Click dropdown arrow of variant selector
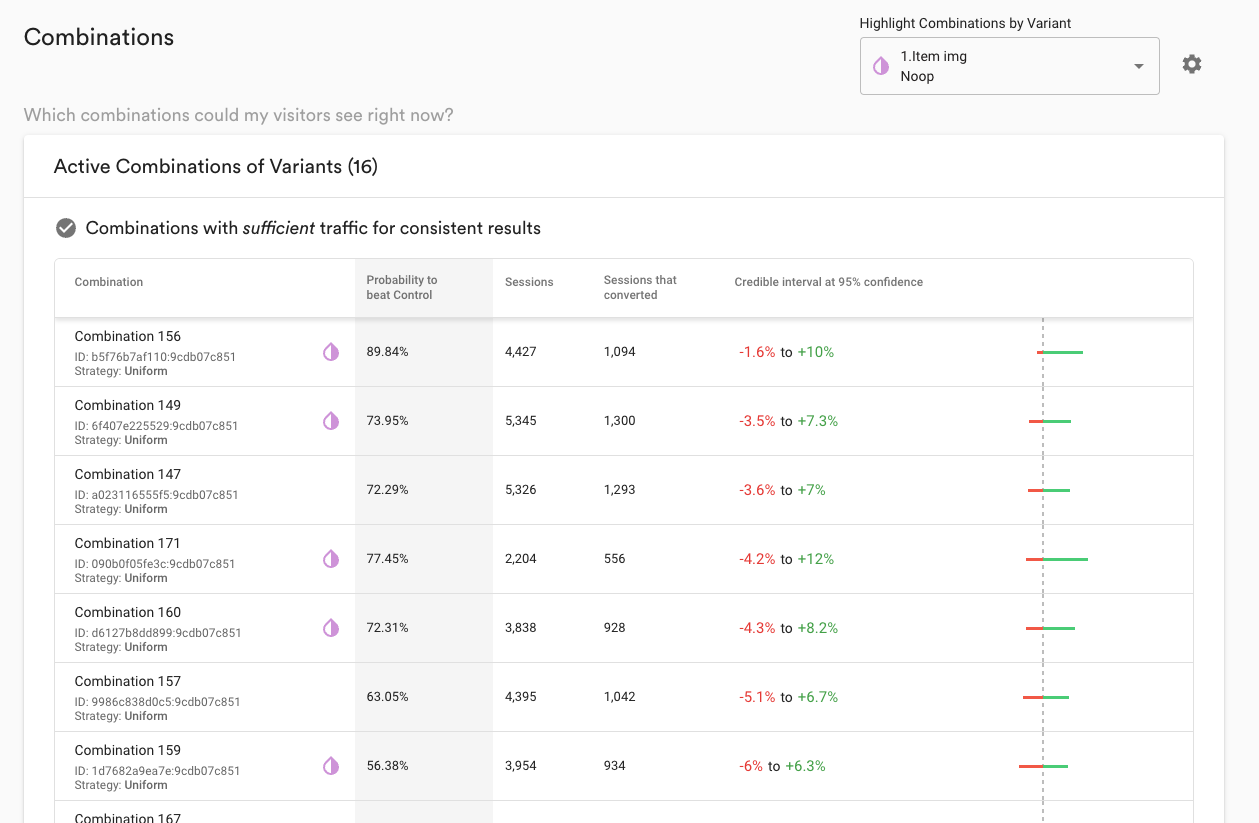 (1138, 67)
